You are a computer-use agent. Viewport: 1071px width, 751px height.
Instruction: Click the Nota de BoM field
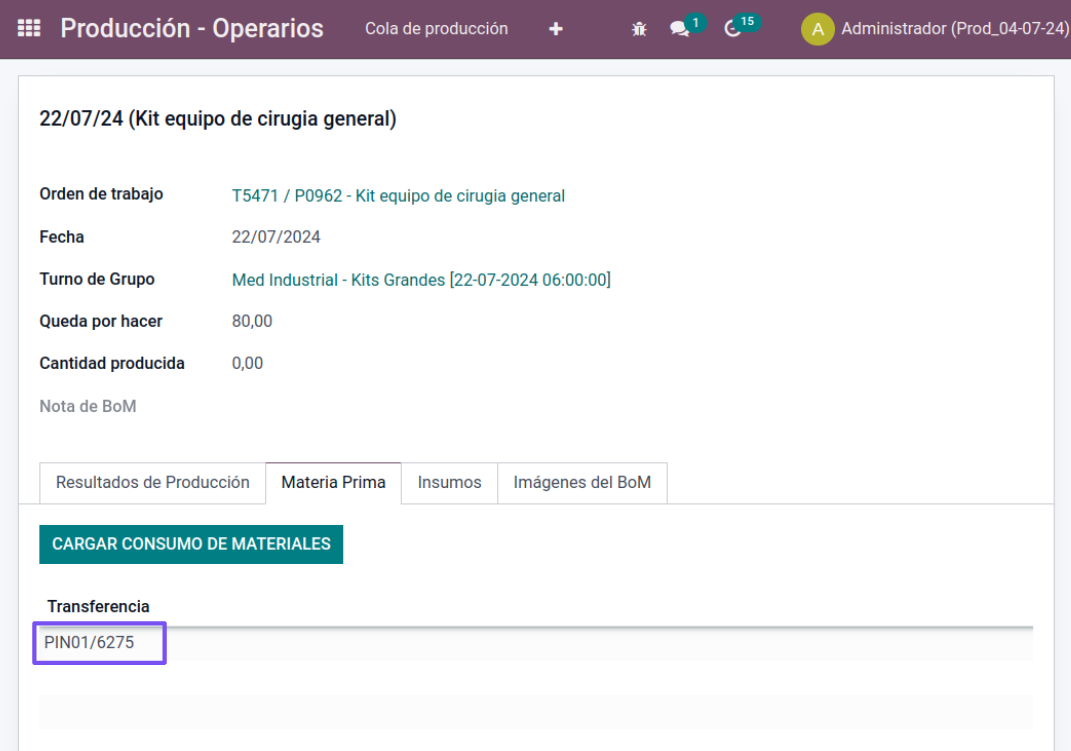[88, 406]
